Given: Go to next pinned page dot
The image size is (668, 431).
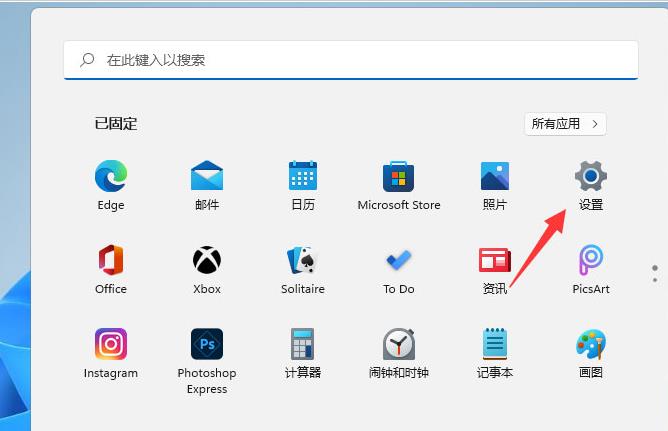Looking at the screenshot, I should pos(655,280).
